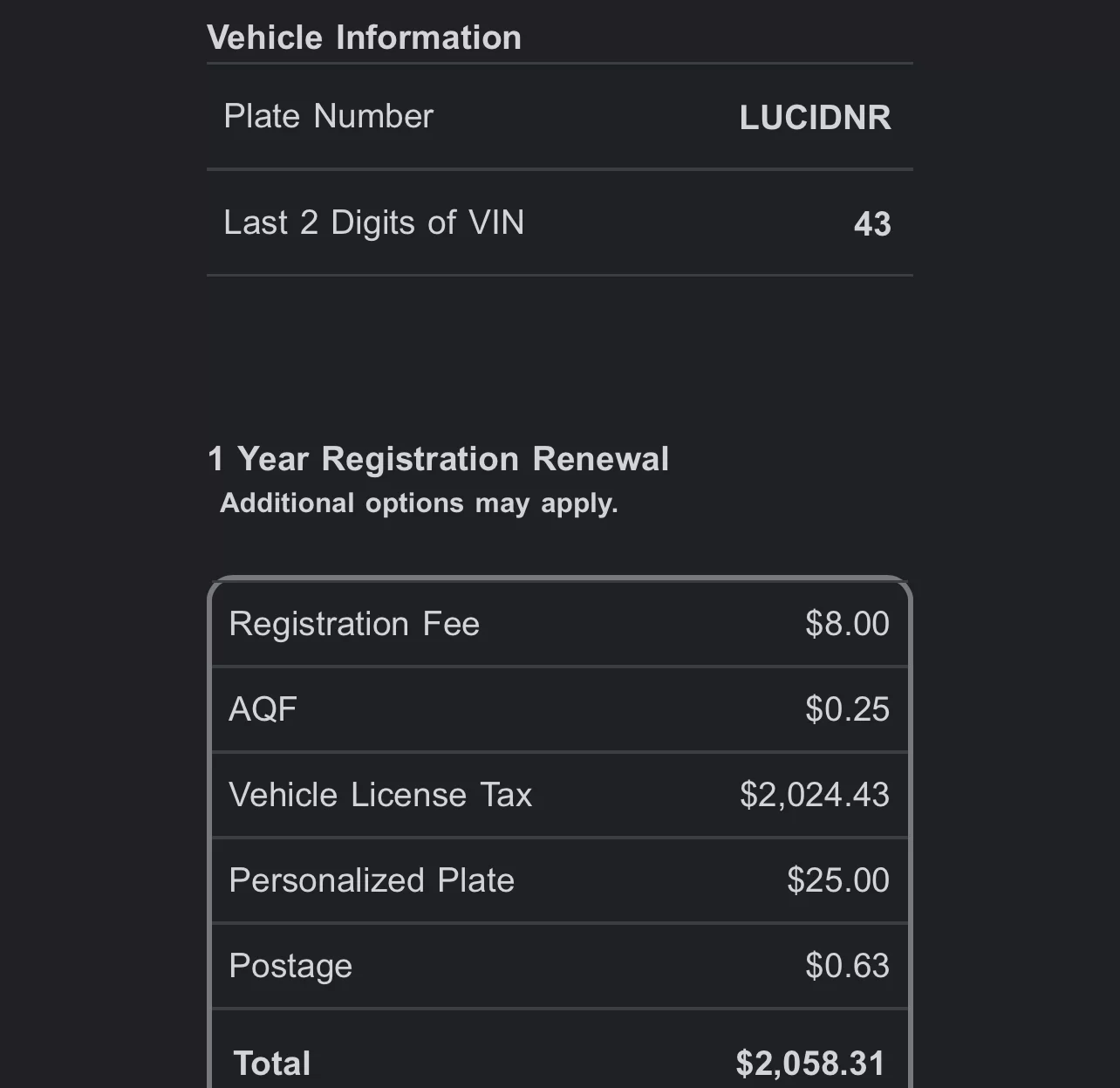Select the Postage row label
Screen dimensions: 1120x1088
click(290, 967)
